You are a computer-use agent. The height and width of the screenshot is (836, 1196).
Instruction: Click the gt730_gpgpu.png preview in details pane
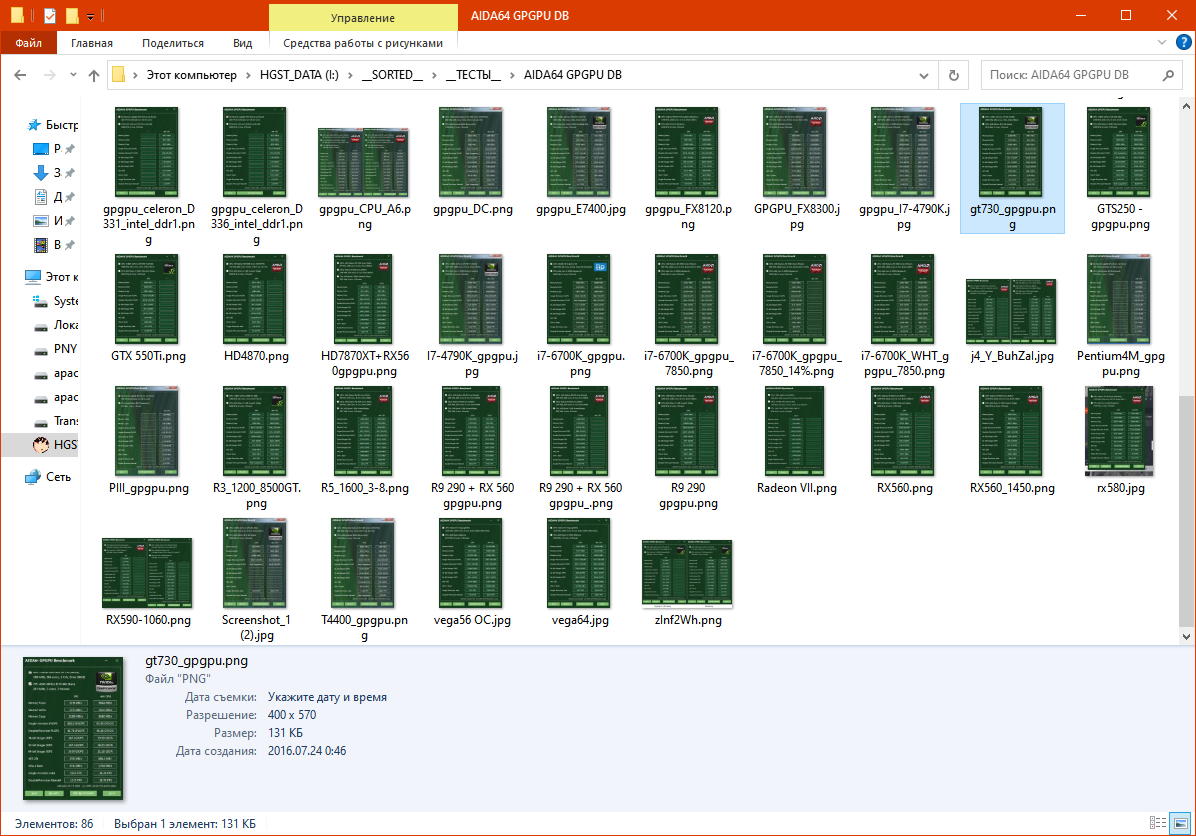73,728
